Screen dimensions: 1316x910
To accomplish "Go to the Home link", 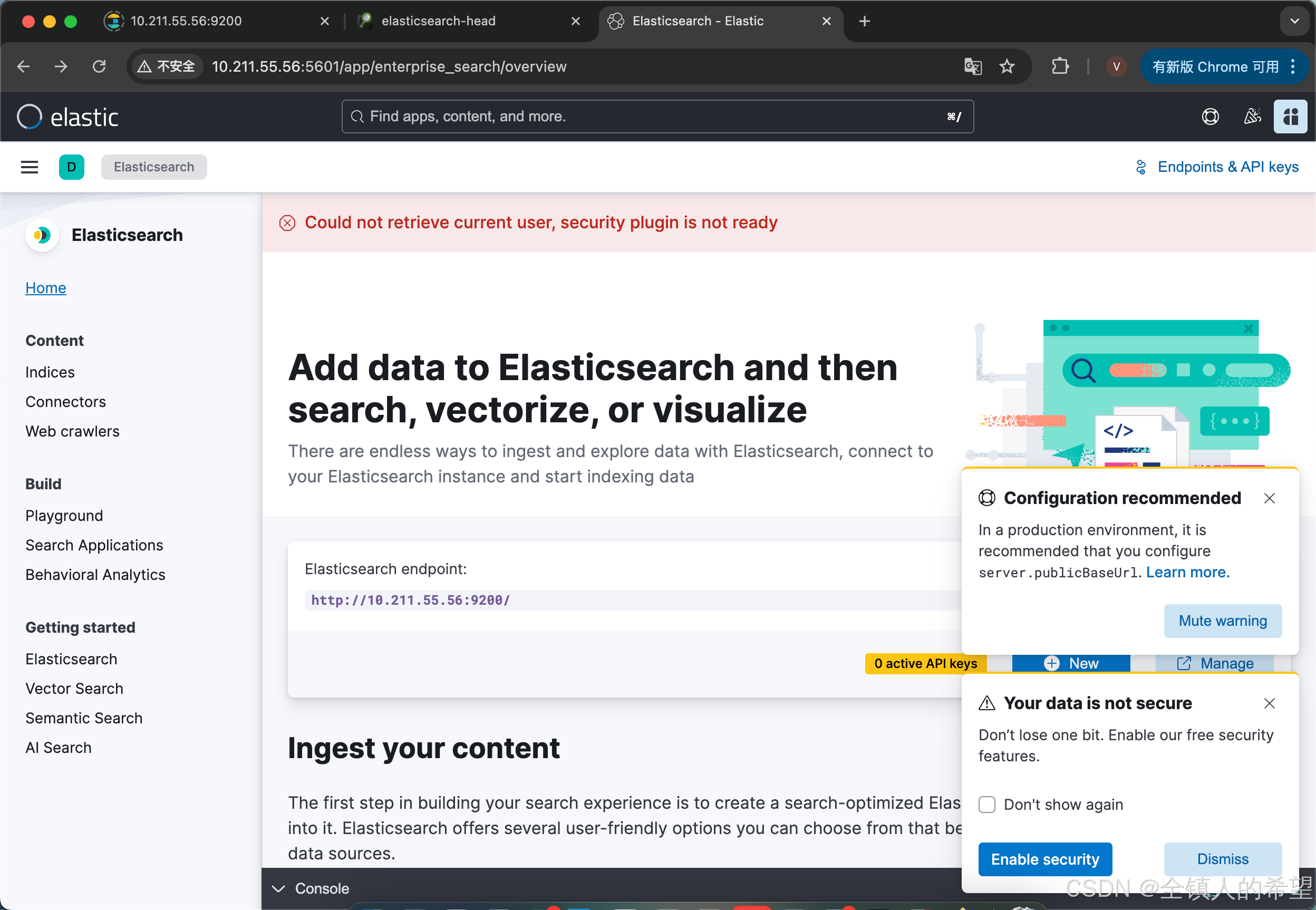I will (x=46, y=288).
